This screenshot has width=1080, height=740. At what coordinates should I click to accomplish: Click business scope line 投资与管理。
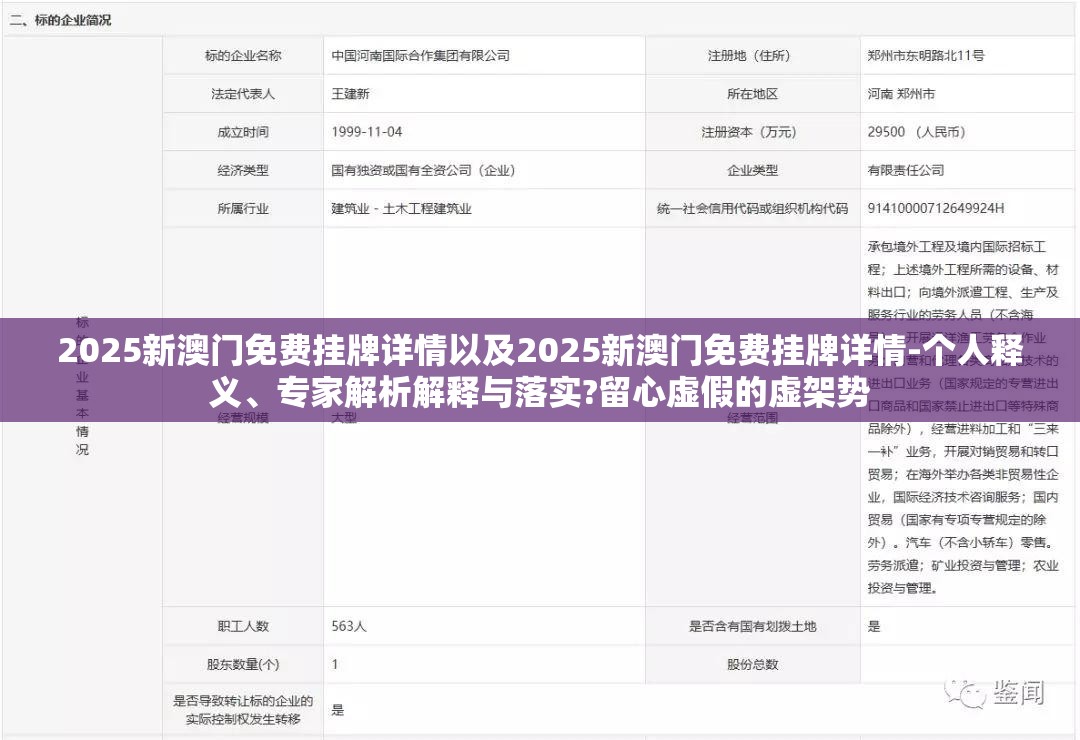point(902,588)
